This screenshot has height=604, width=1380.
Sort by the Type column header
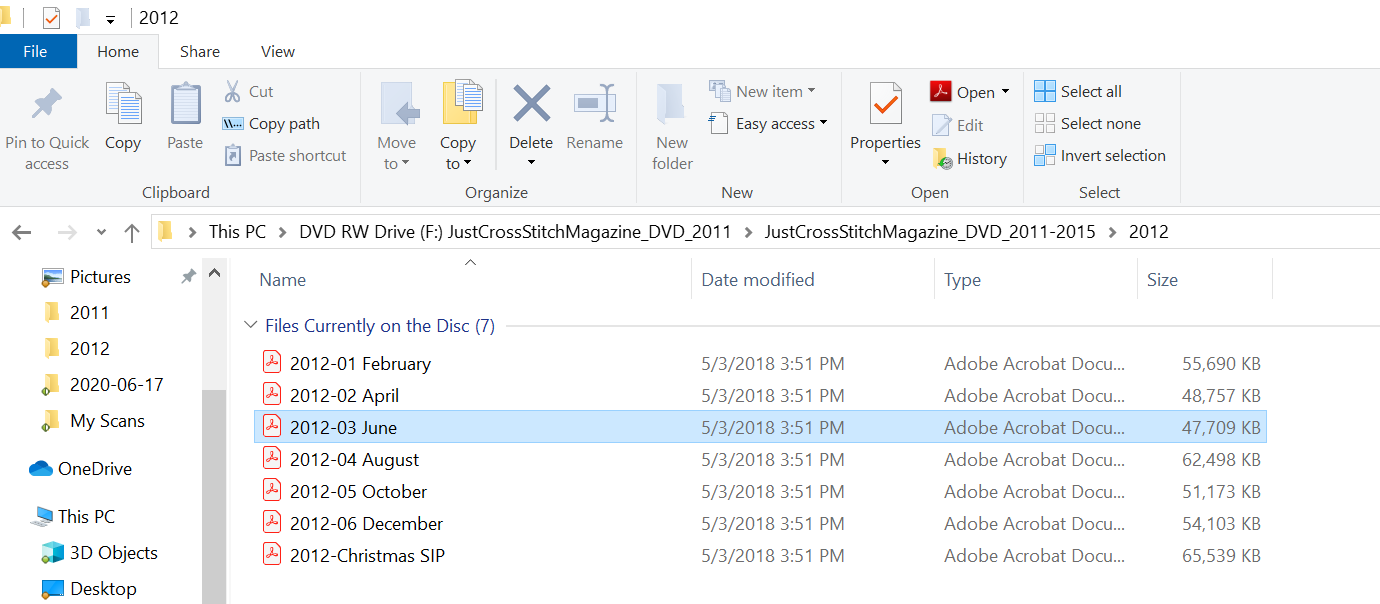point(963,280)
